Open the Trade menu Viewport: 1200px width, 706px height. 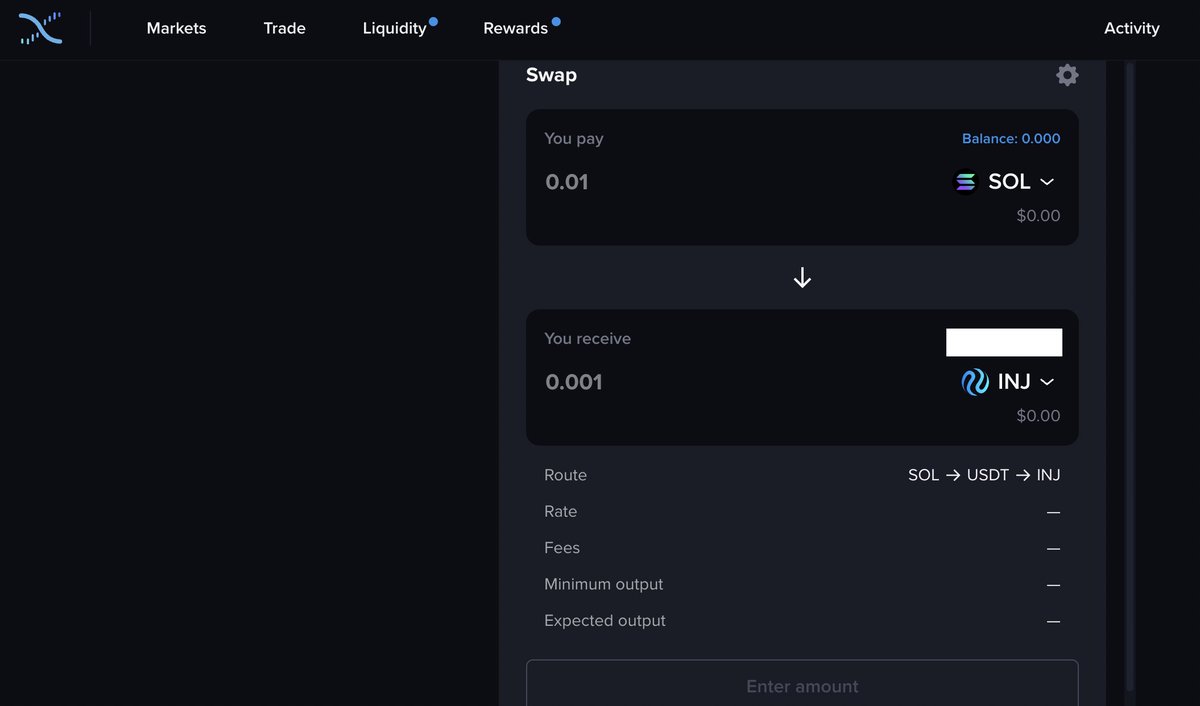[x=284, y=28]
